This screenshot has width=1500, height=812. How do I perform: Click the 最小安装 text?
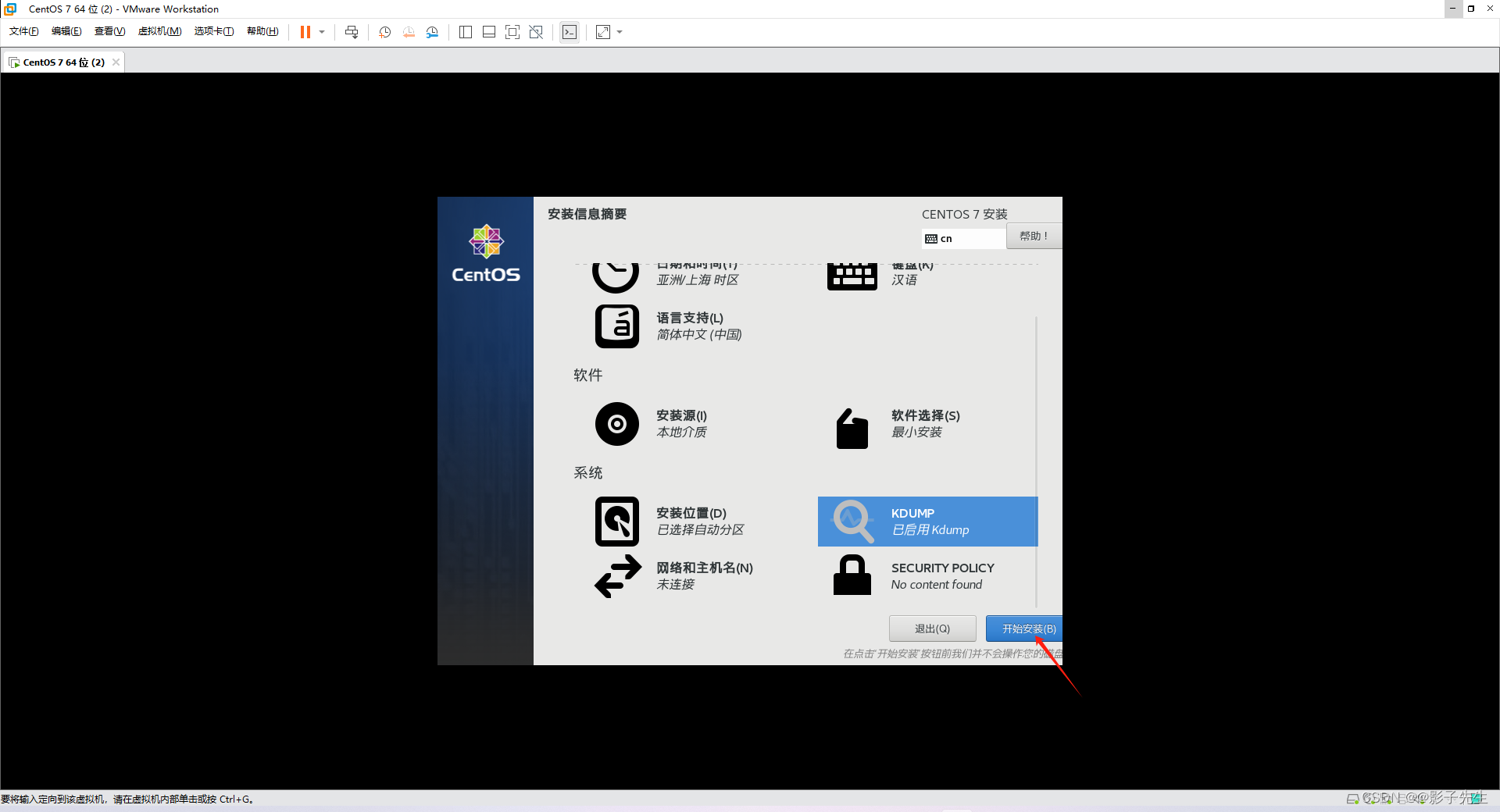917,432
